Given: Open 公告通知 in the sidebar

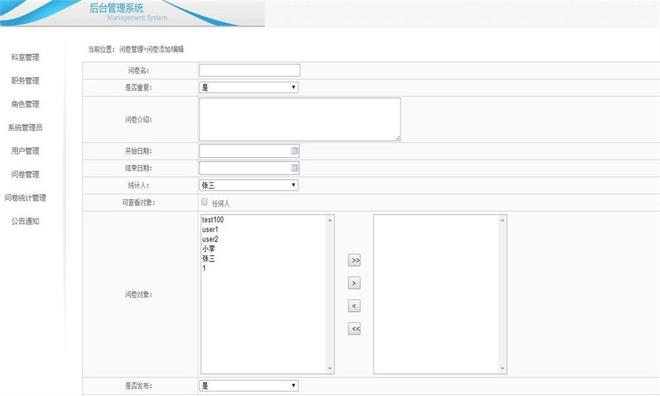Looking at the screenshot, I should click(25, 221).
